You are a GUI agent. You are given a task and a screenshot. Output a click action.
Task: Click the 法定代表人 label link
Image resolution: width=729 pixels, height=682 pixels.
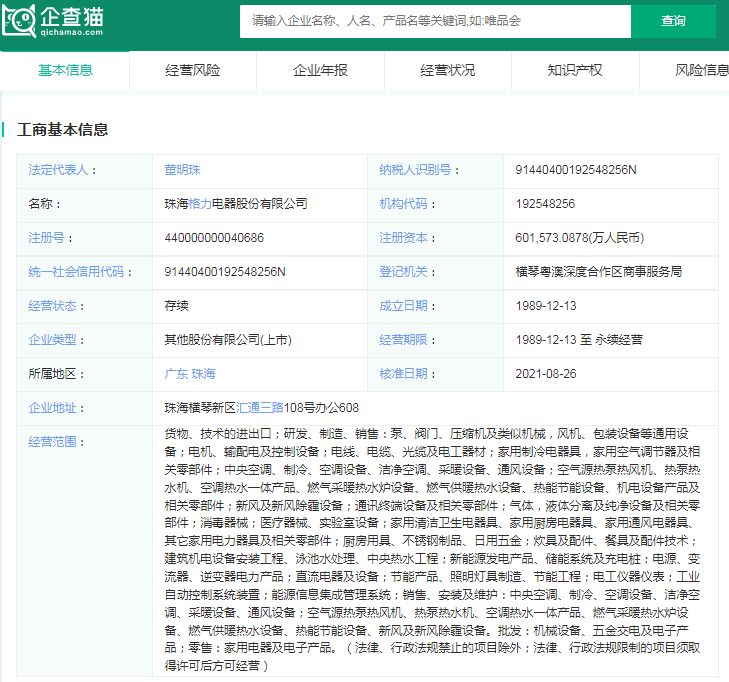point(58,170)
